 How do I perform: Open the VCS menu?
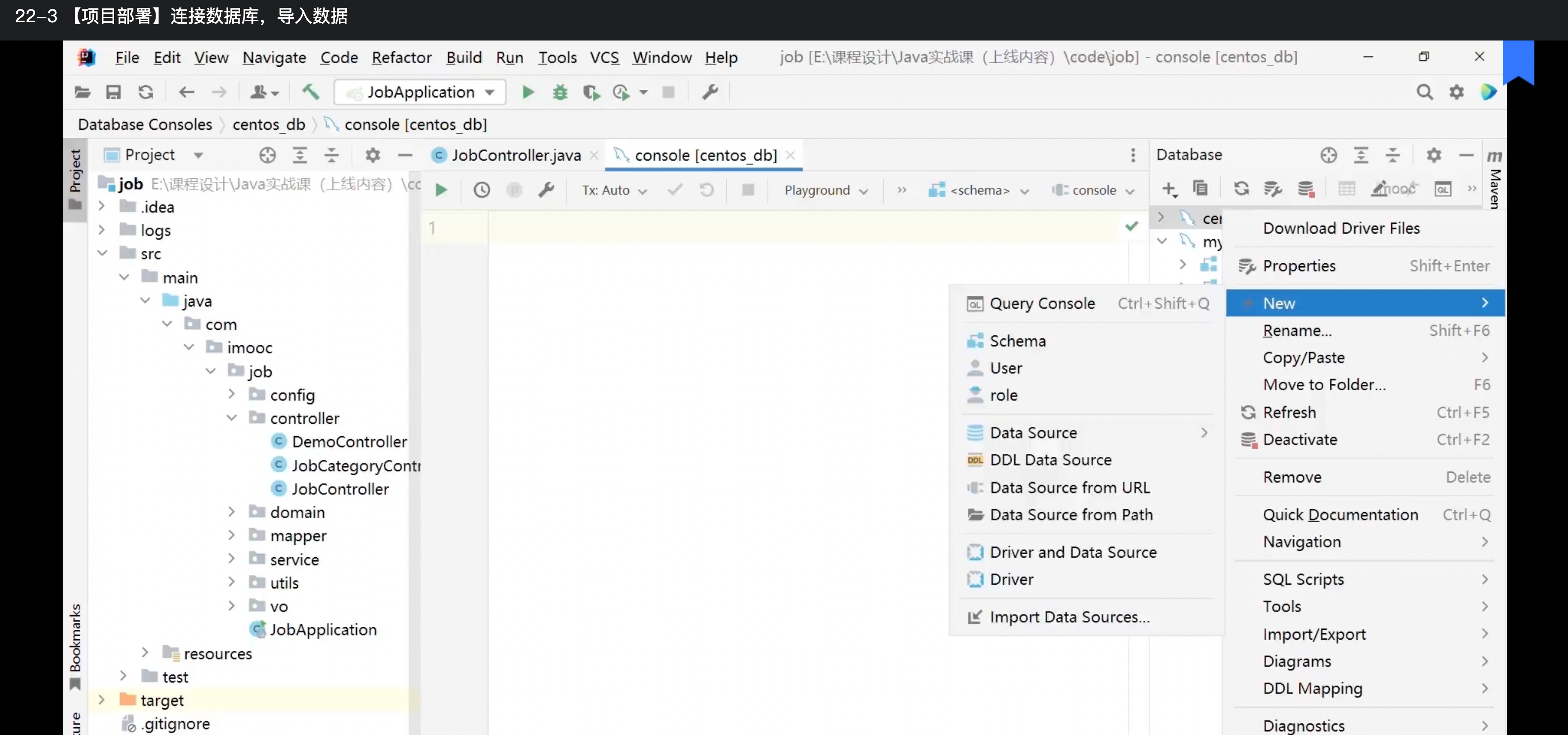[x=604, y=57]
